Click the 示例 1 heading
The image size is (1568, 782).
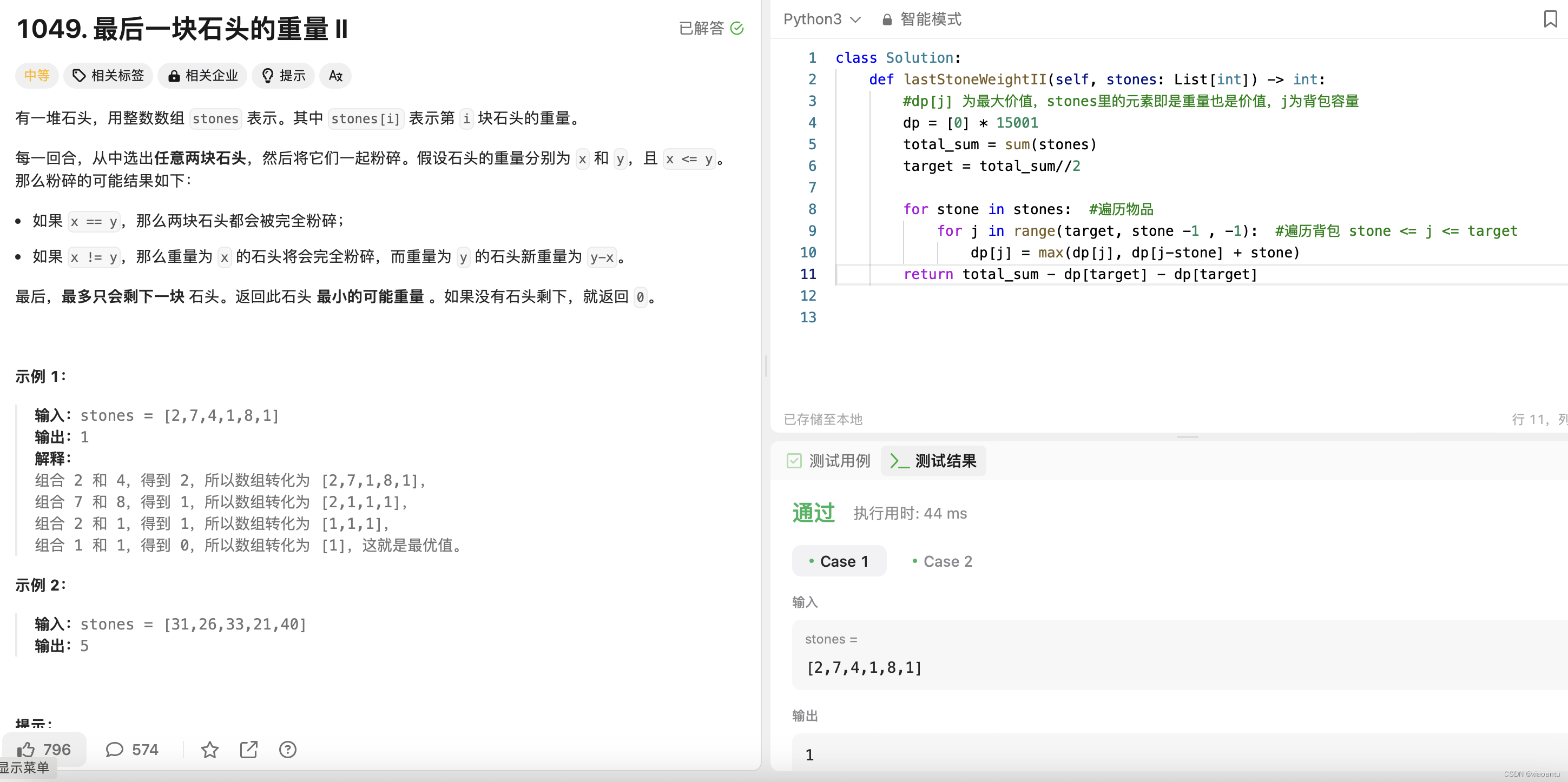tap(40, 376)
